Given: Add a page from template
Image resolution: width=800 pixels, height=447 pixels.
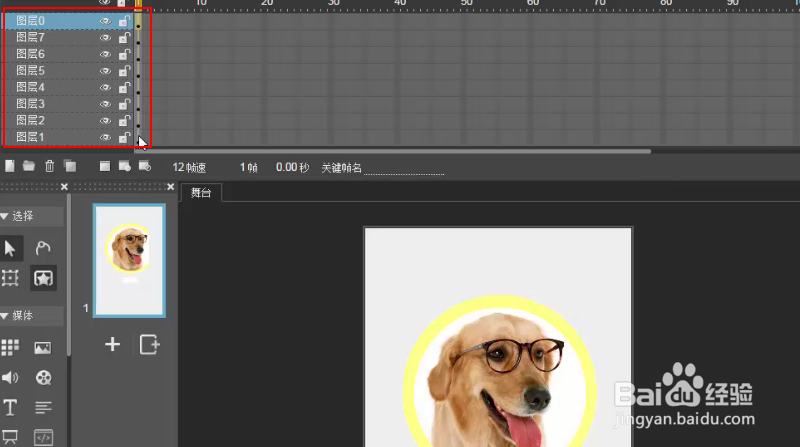Looking at the screenshot, I should tap(149, 344).
